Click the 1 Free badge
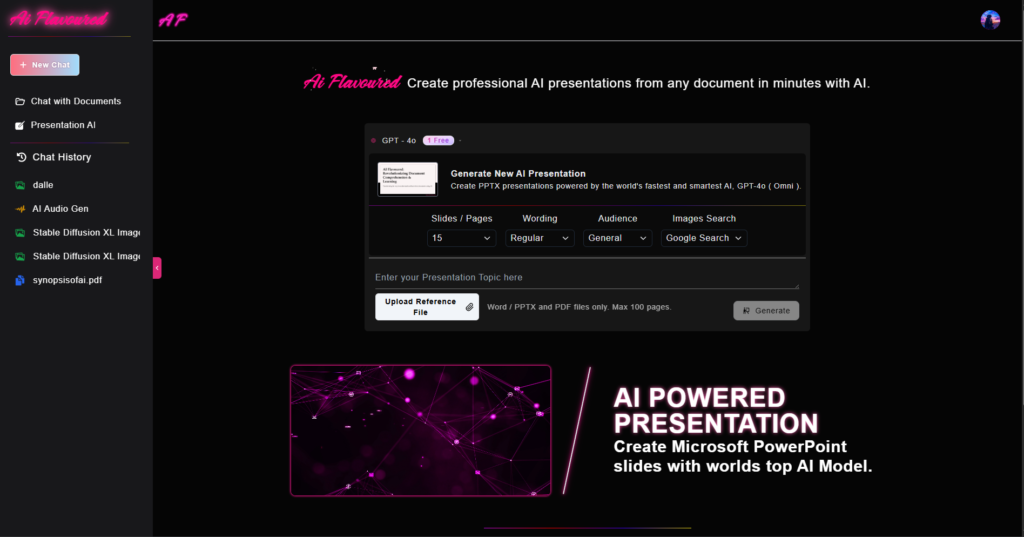The width and height of the screenshot is (1024, 537). [x=438, y=140]
